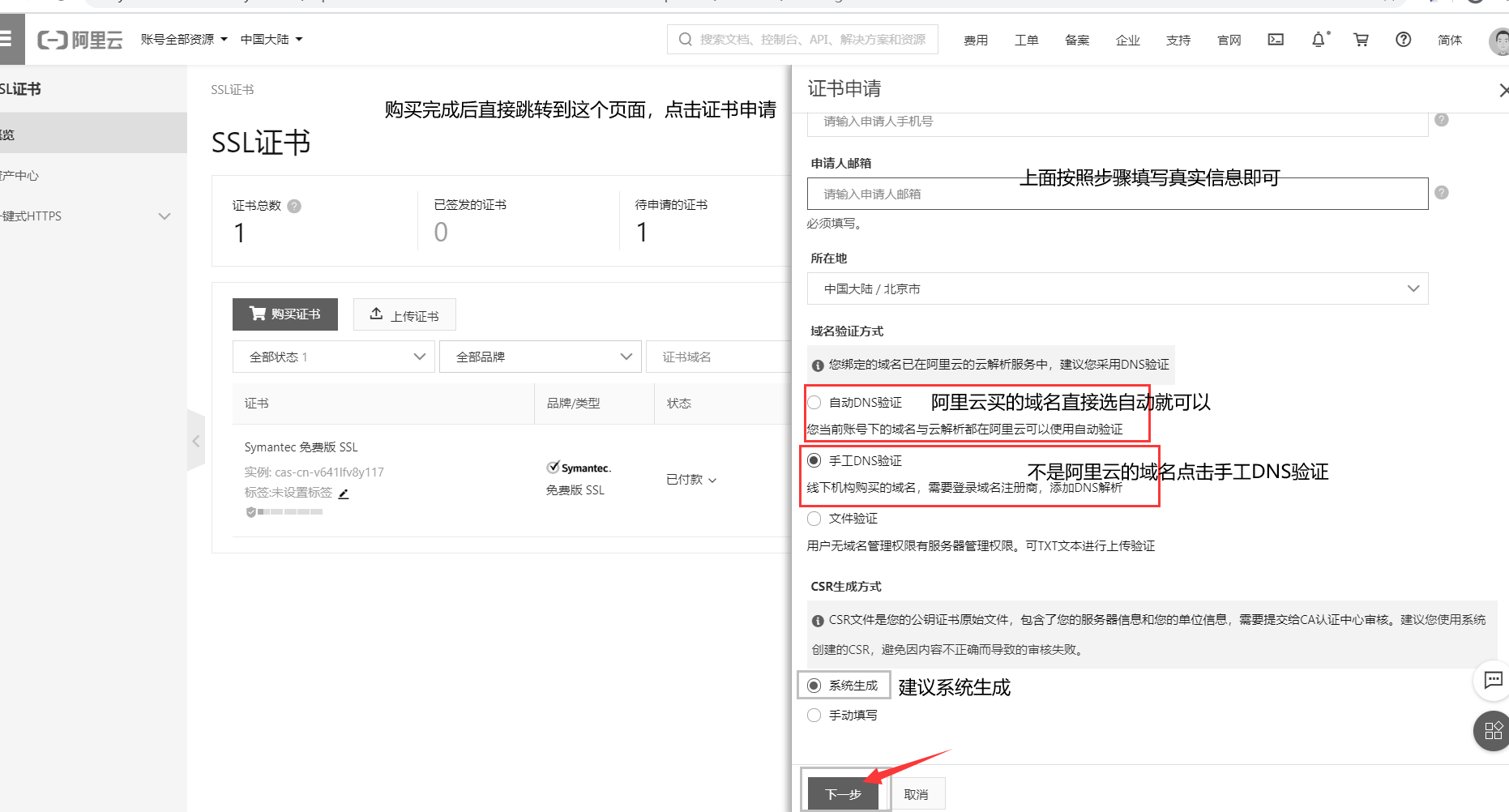Click the help question mark icon

tap(1403, 39)
